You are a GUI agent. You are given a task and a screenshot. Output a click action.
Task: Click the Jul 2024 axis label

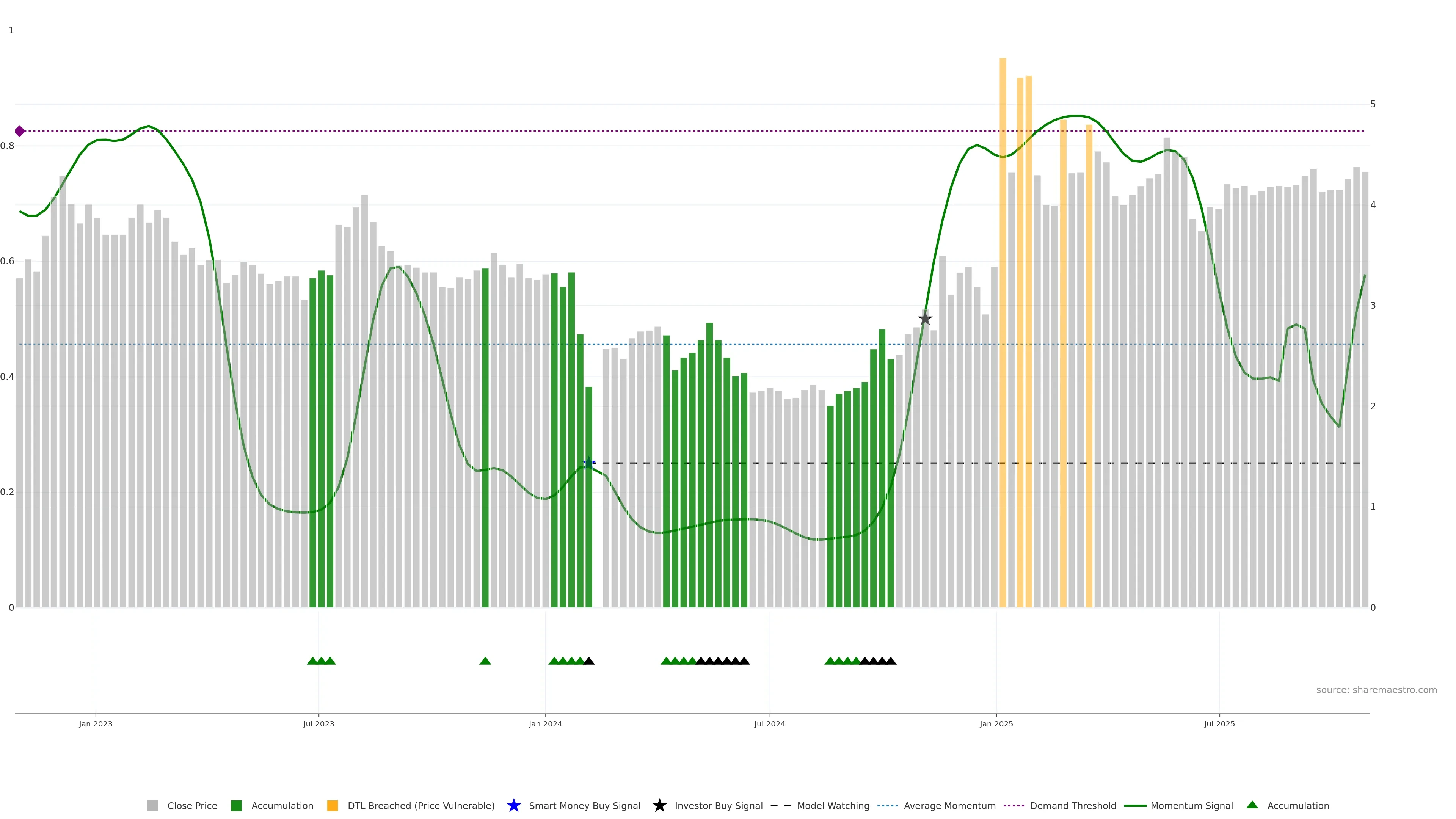point(769,724)
